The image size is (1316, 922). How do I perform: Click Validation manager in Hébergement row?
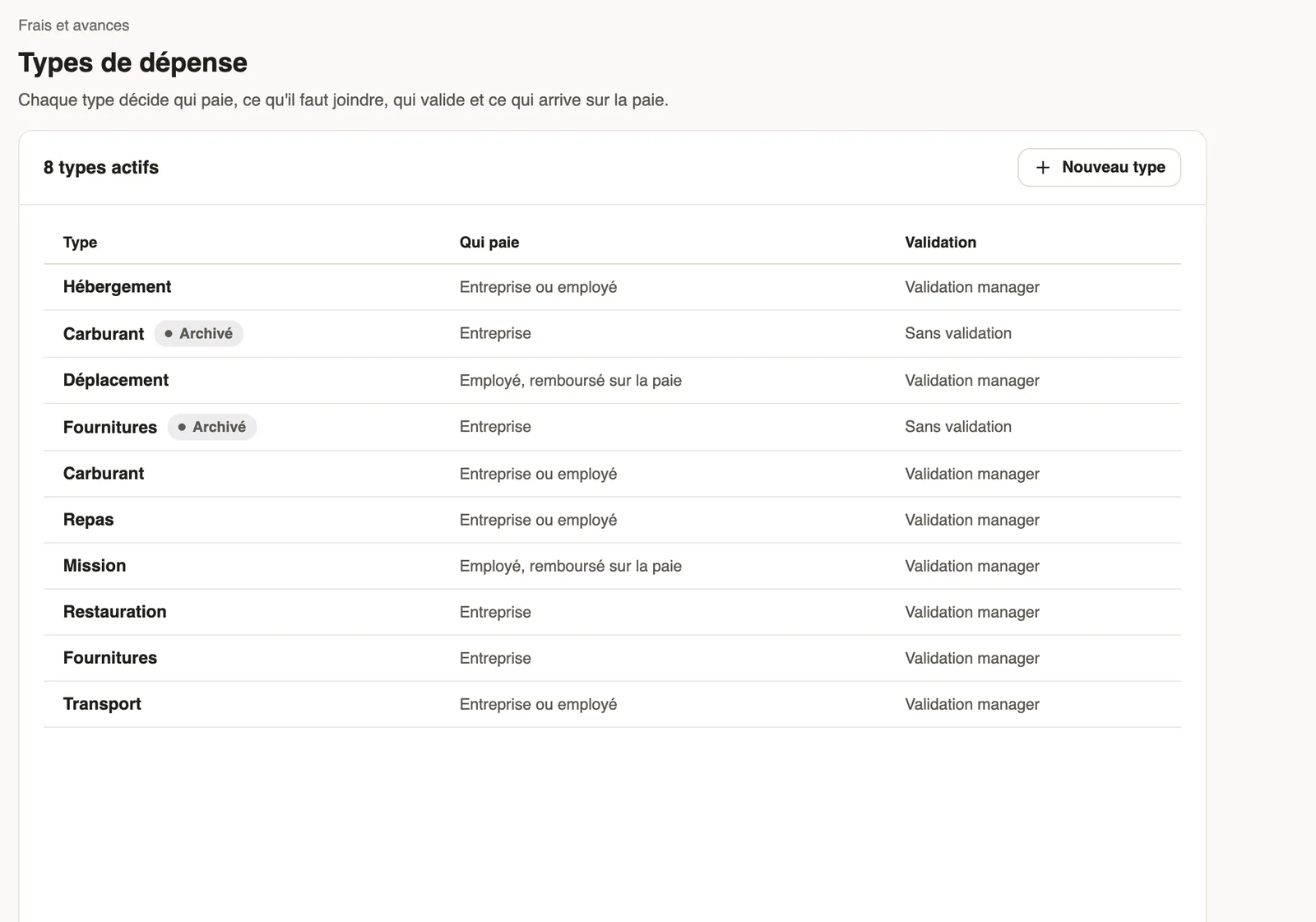972,287
